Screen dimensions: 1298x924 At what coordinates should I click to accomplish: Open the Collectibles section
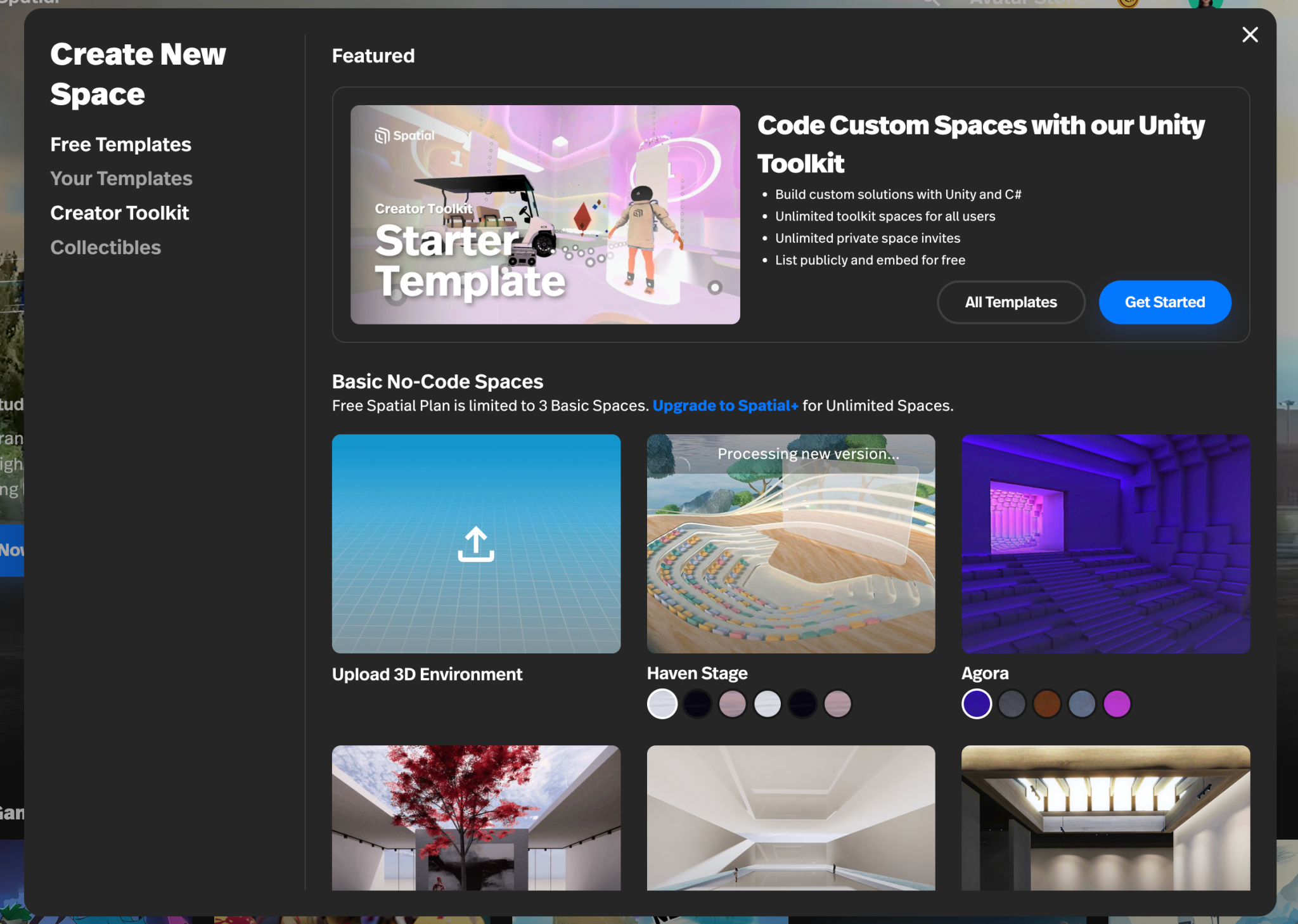pos(105,247)
